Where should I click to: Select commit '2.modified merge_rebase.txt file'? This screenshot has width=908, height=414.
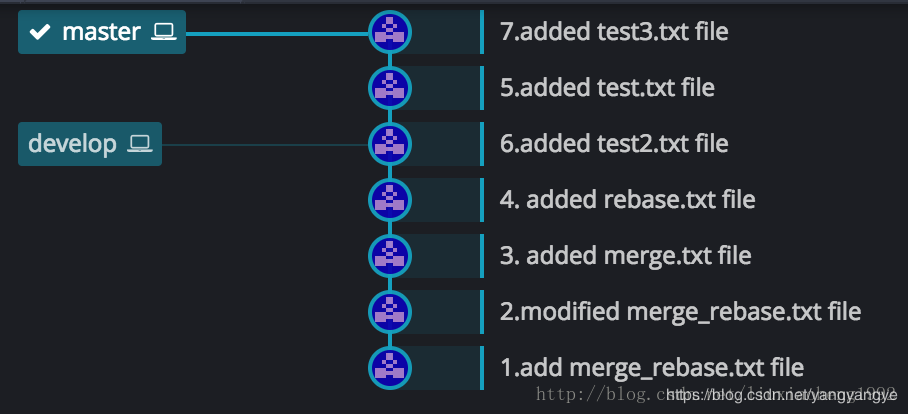680,312
